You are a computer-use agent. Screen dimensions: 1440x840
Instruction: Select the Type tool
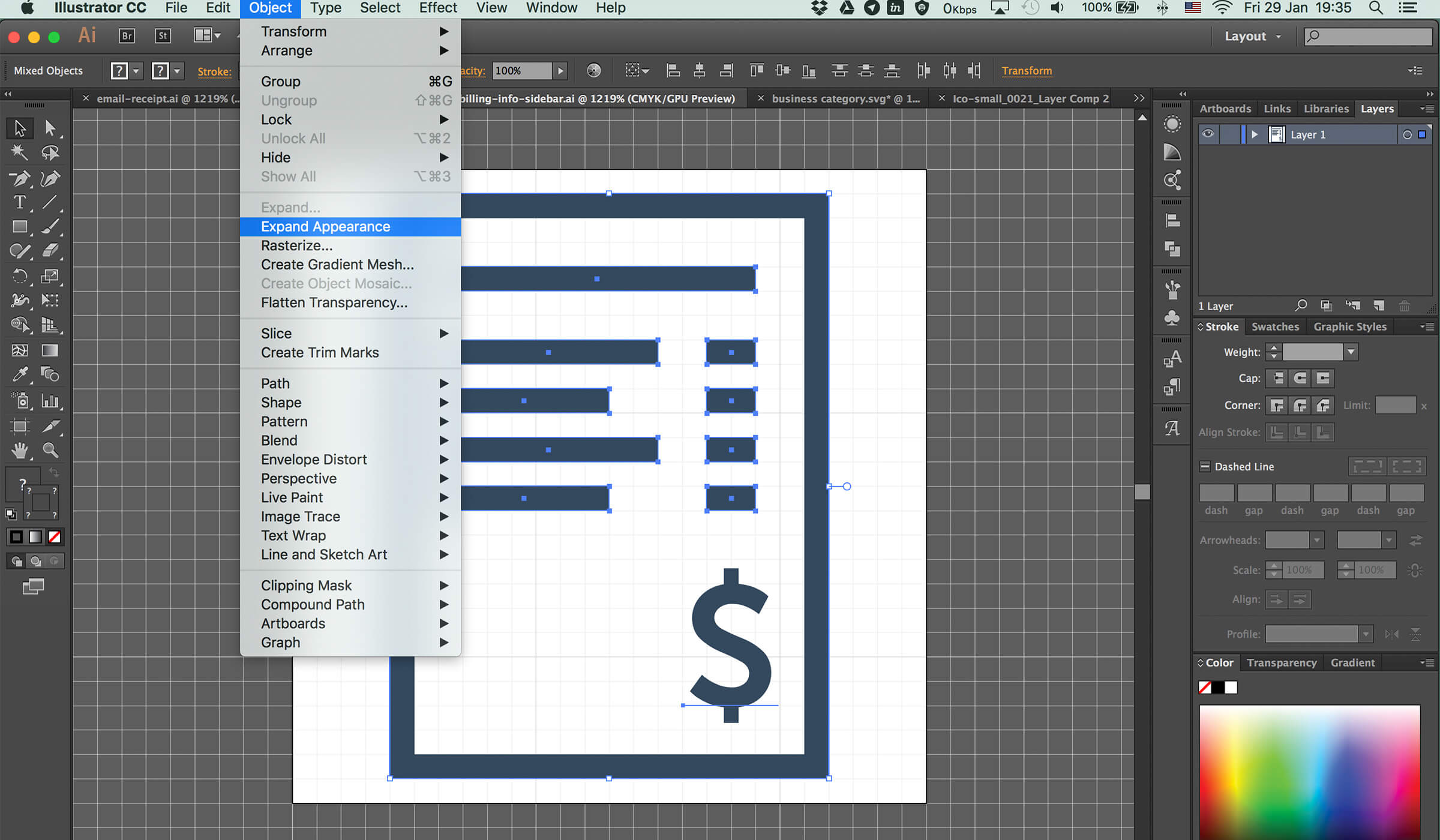[20, 203]
